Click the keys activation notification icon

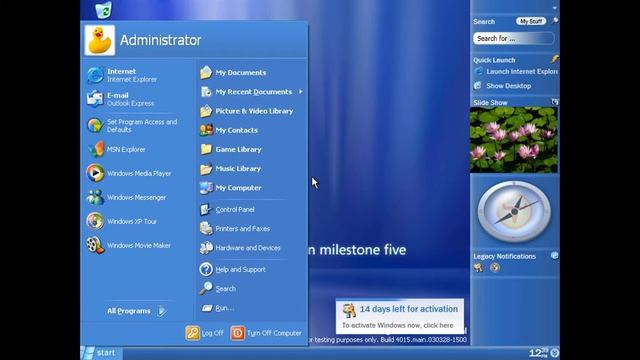pyautogui.click(x=478, y=267)
